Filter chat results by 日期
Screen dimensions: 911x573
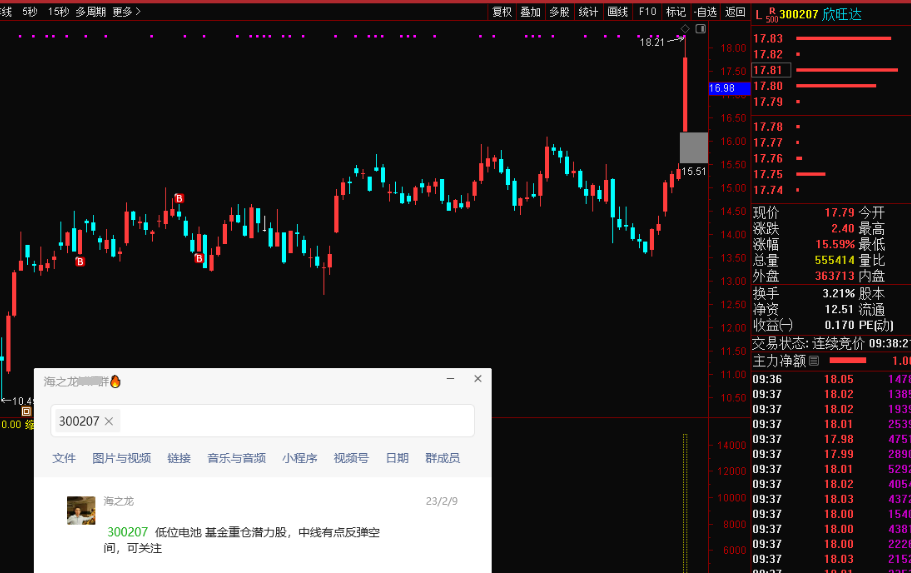397,458
